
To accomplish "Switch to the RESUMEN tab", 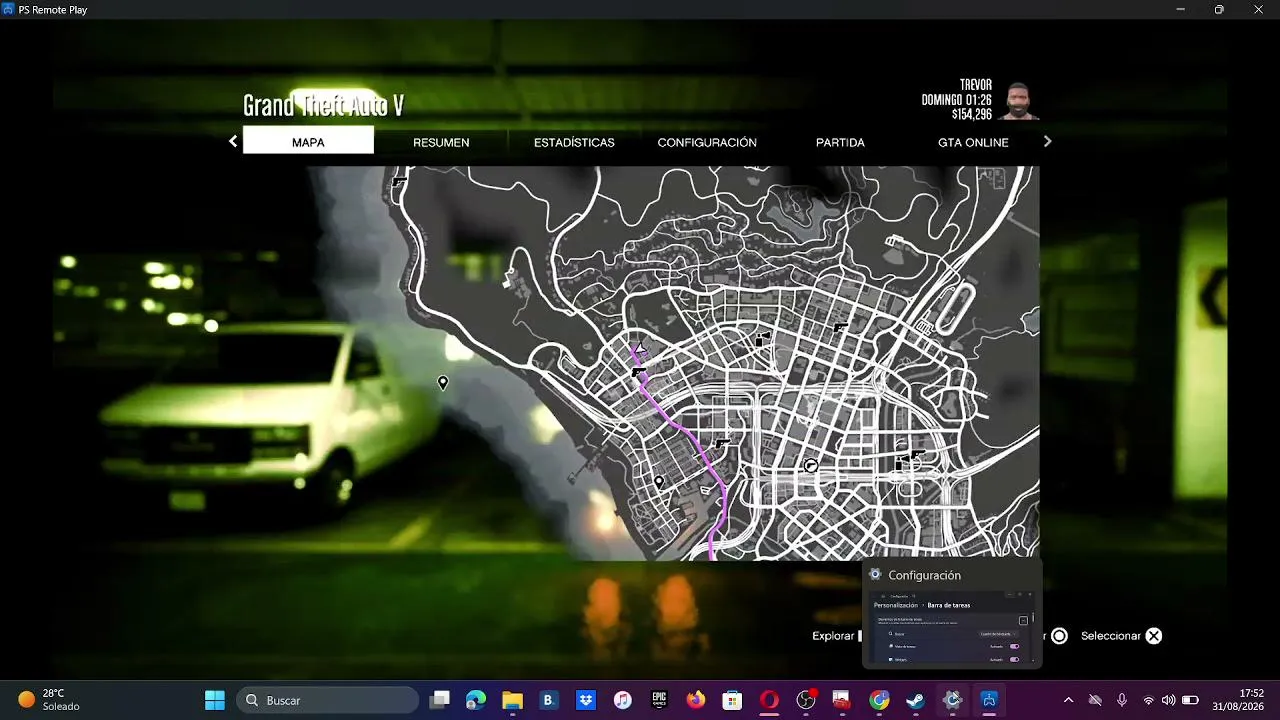I will coord(441,142).
